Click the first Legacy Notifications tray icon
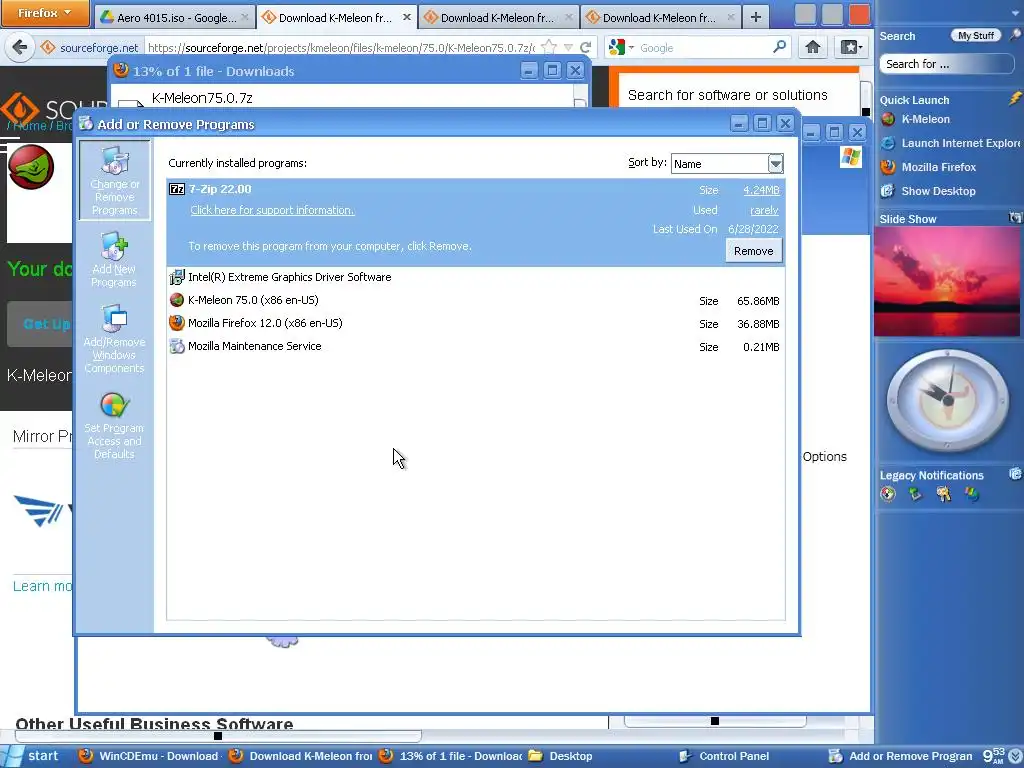Viewport: 1024px width, 768px height. (x=888, y=494)
